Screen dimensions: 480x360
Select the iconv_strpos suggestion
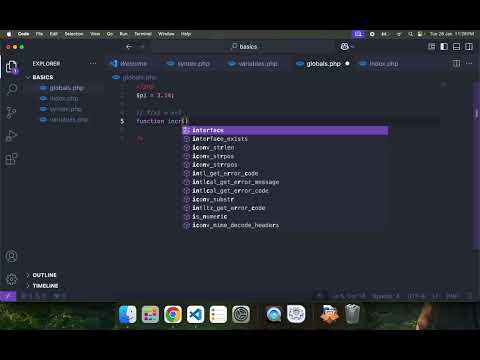(285, 156)
